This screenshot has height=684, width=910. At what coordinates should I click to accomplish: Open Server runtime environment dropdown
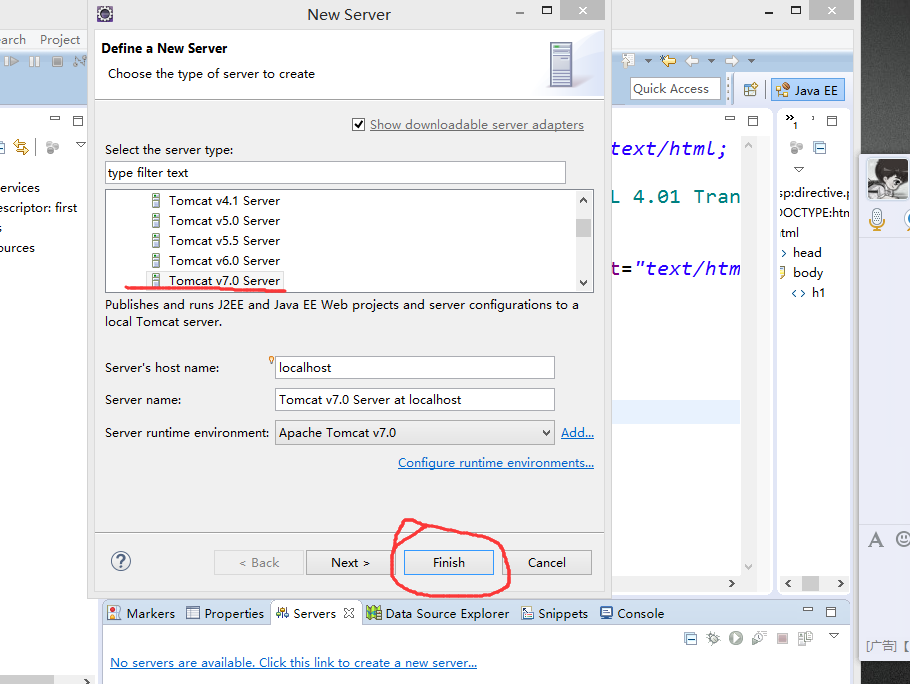(x=414, y=433)
